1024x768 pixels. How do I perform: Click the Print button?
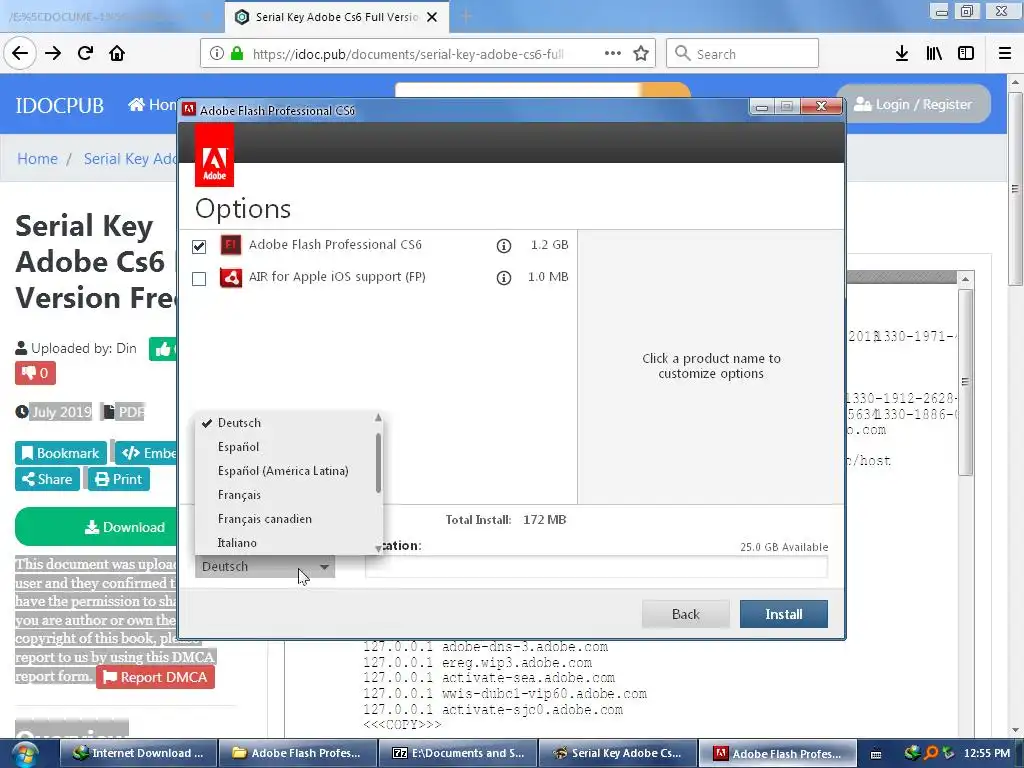[119, 479]
